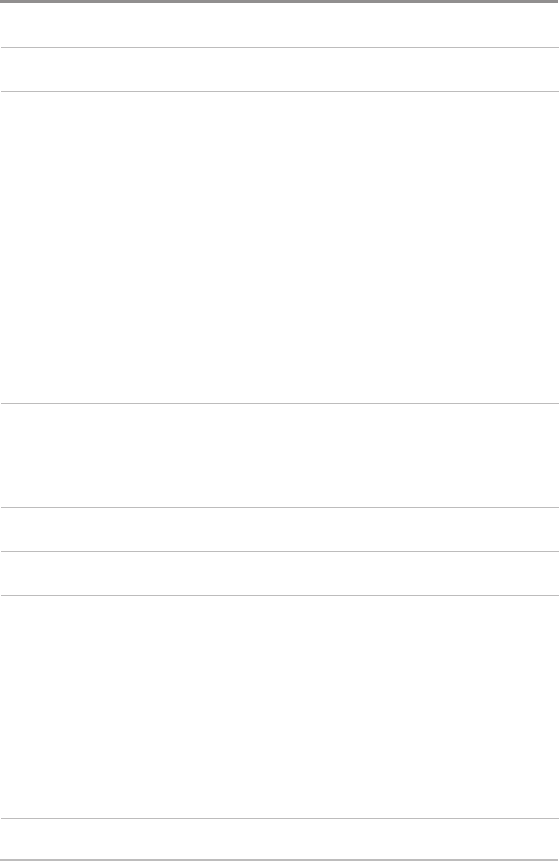Select the last narrow row at the bottom
The height and width of the screenshot is (861, 559).
coord(280,839)
